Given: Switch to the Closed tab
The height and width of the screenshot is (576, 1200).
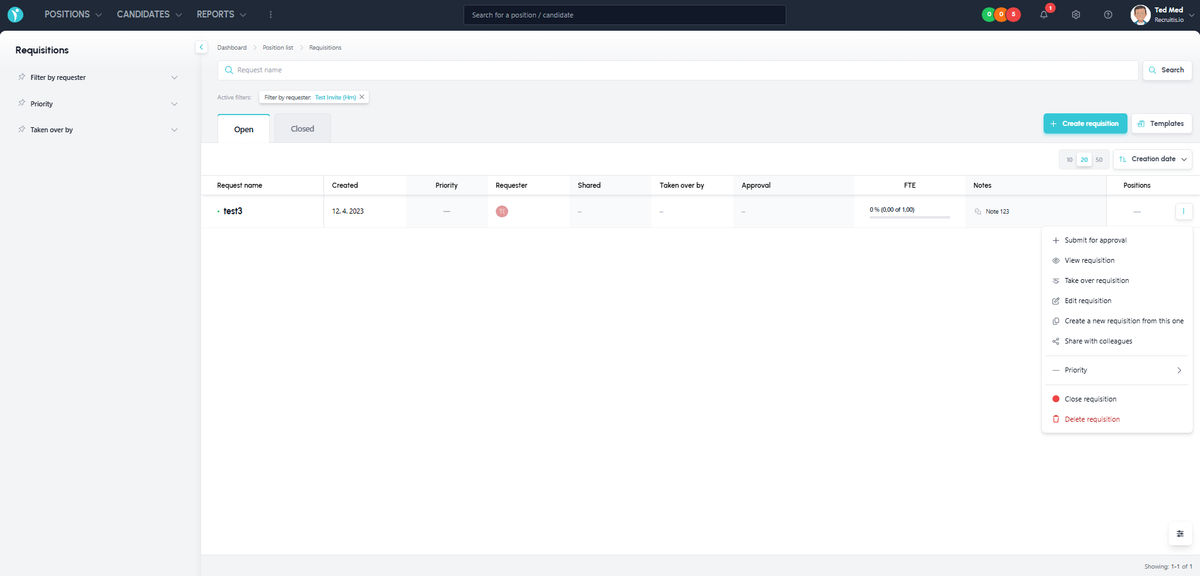Looking at the screenshot, I should coord(302,129).
